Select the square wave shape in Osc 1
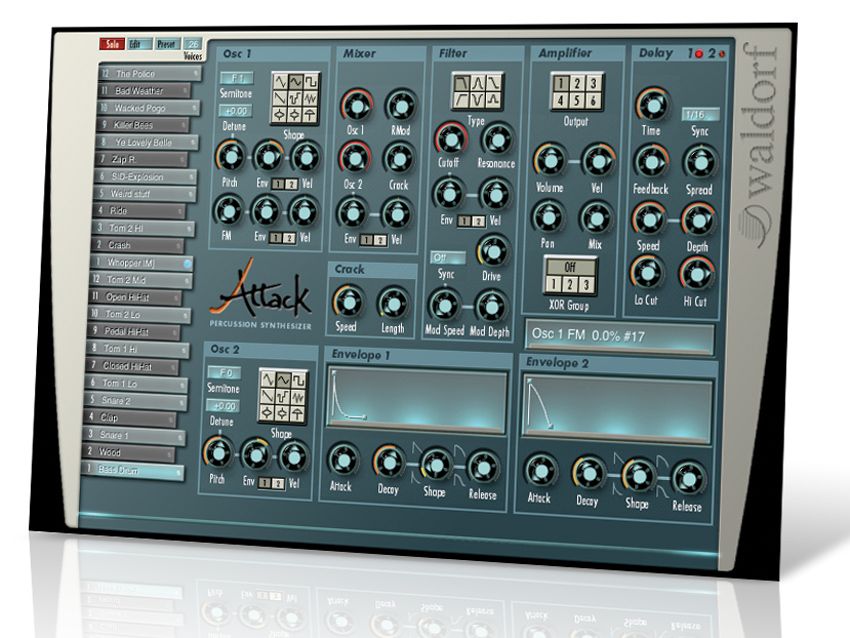The height and width of the screenshot is (638, 850). (311, 81)
